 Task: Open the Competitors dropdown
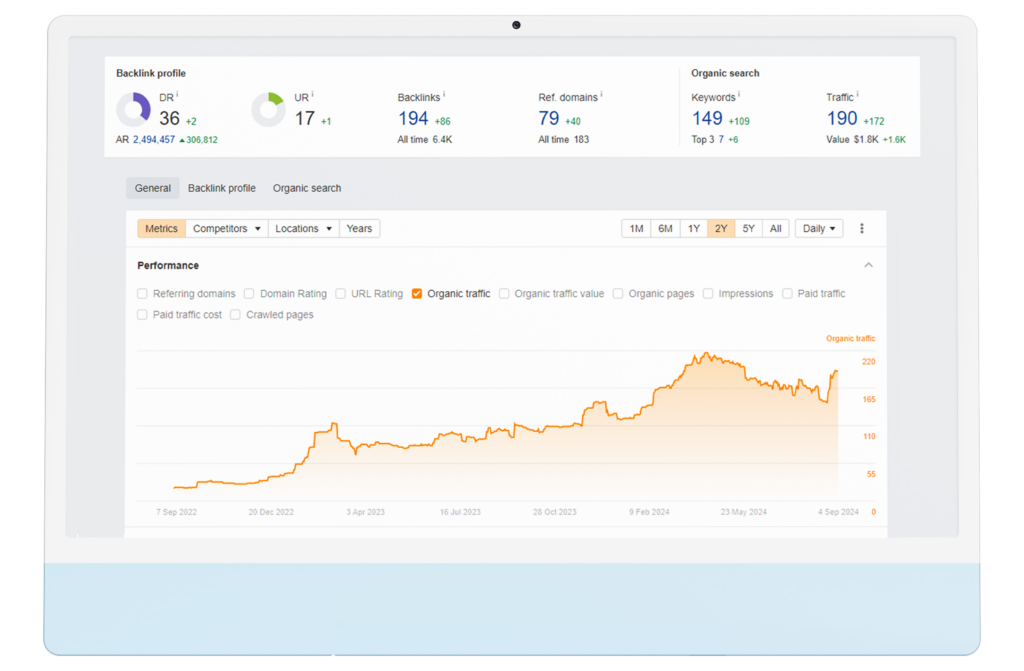click(x=227, y=229)
